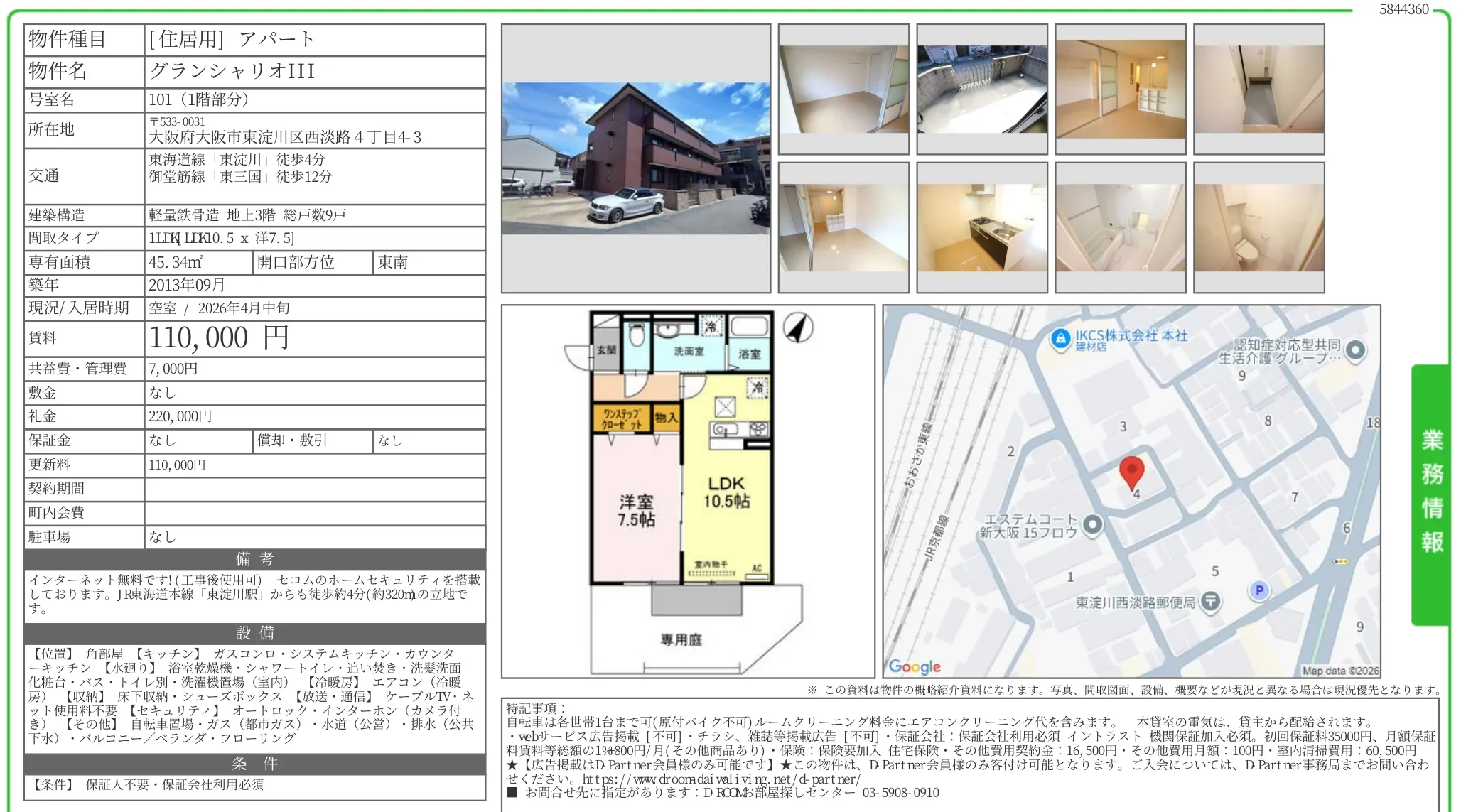Click the IKCS株式会社 本社 map marker icon
Screen dimensions: 1461x812
pyautogui.click(x=1060, y=338)
